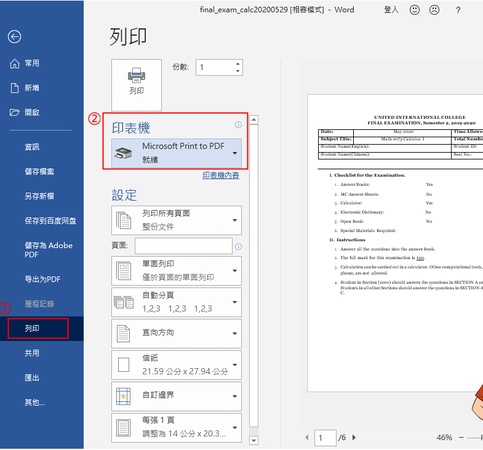
Task: Expand the 單面列印 dropdown
Action: [x=176, y=271]
